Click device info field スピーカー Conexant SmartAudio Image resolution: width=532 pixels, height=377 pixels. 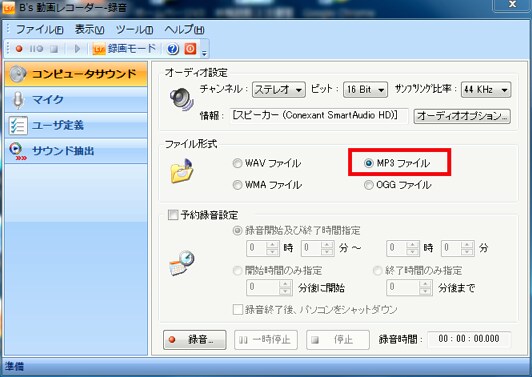(x=319, y=116)
